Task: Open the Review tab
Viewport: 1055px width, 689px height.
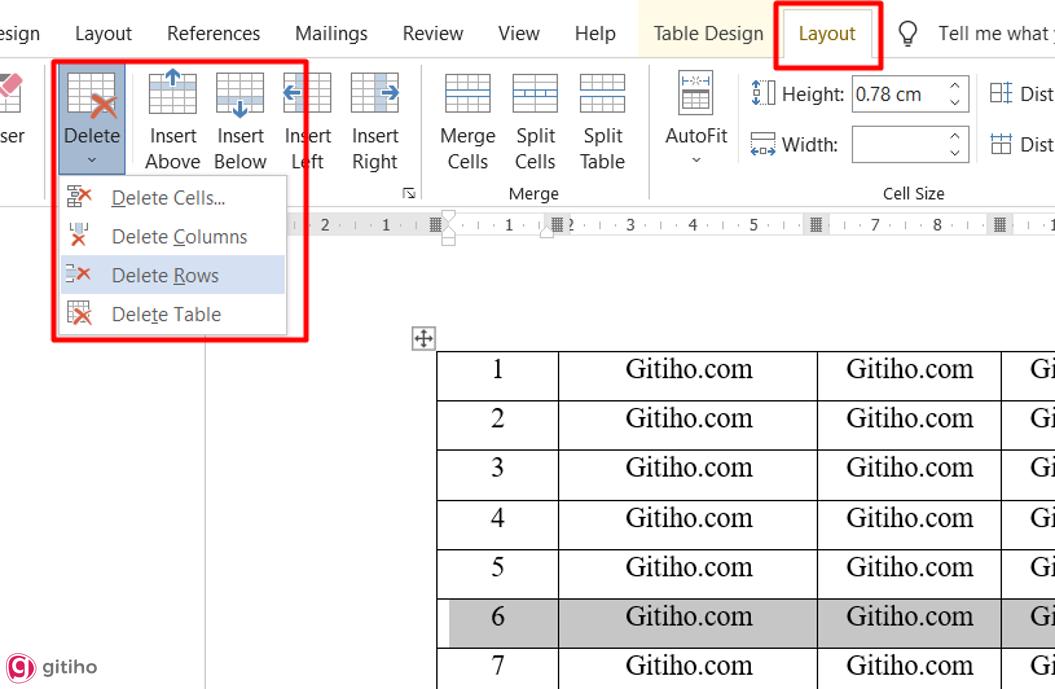Action: click(433, 34)
